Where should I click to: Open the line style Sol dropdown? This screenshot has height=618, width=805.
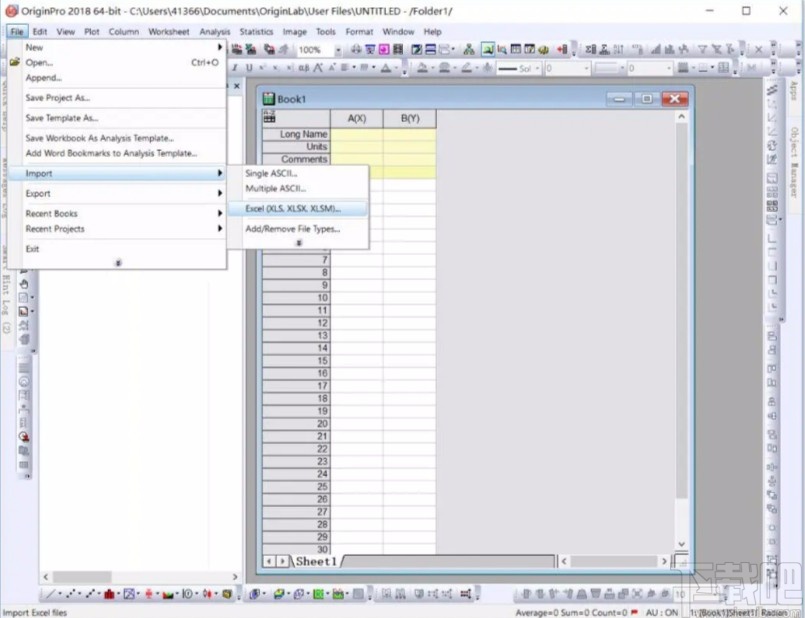tap(538, 68)
